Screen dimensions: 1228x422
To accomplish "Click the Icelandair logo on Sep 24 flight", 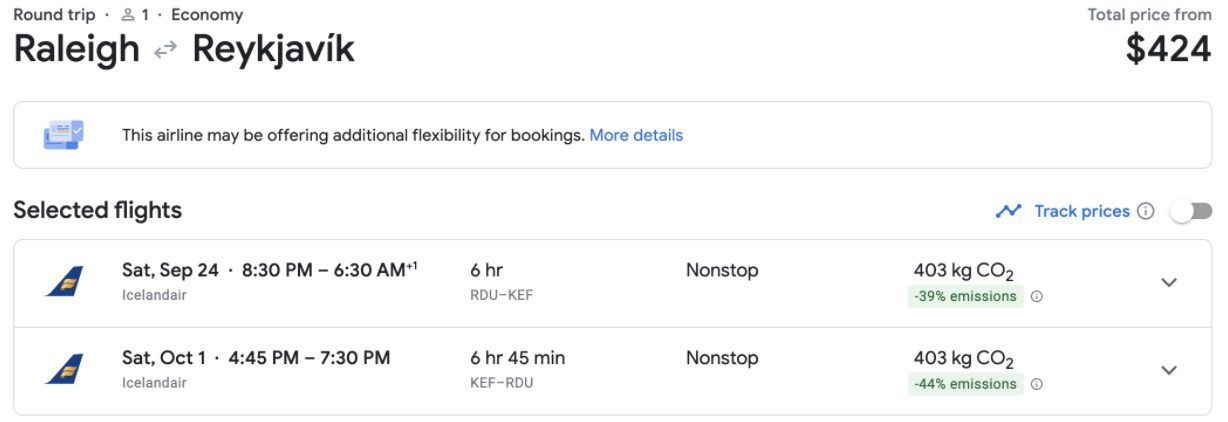I will pos(65,281).
